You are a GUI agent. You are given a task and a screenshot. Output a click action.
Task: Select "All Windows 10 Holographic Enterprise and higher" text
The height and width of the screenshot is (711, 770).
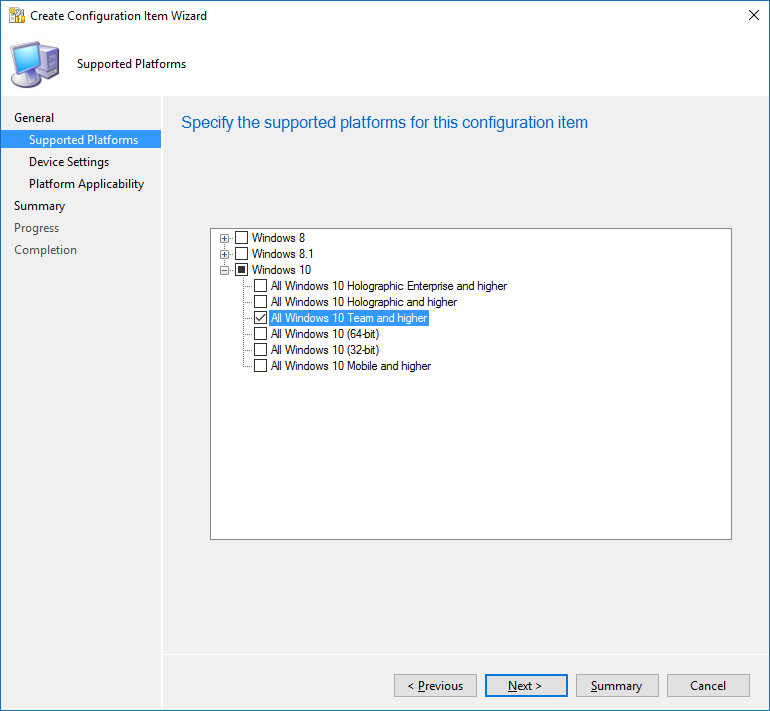tap(389, 286)
